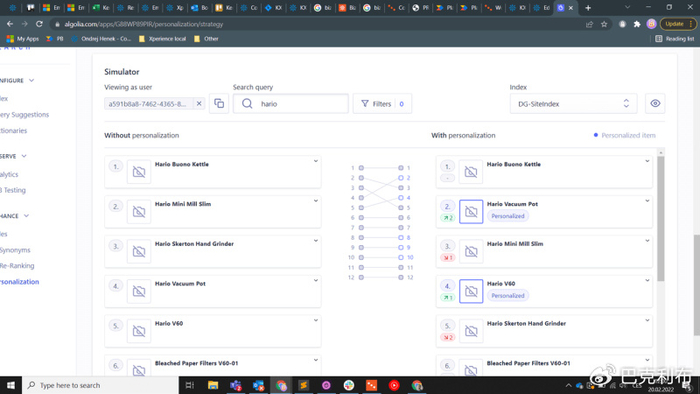Select Personalization in the sidebar
The image size is (700, 394).
[20, 282]
